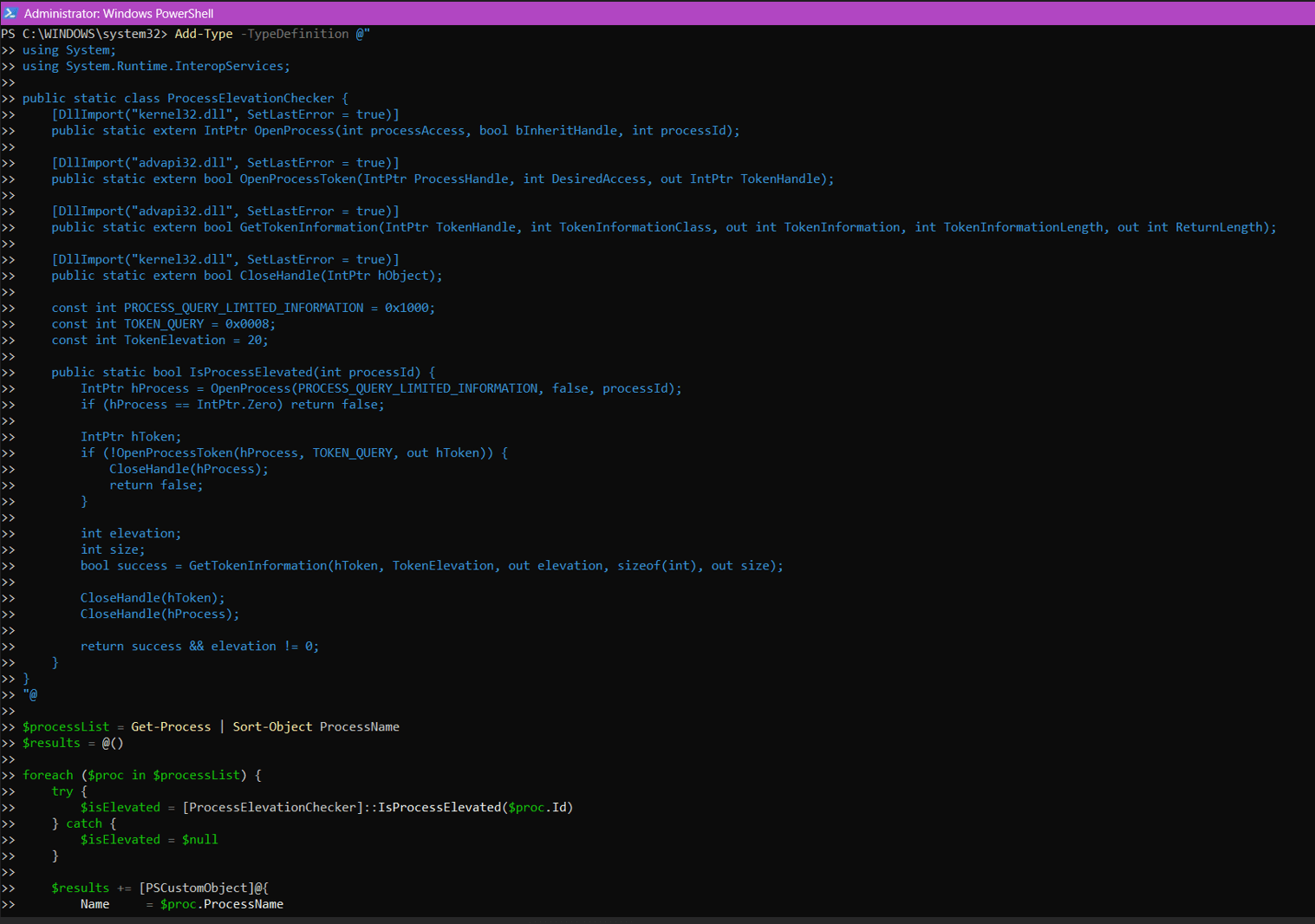Click the 'int elevation;' declaration line
Image resolution: width=1315 pixels, height=924 pixels.
(131, 534)
